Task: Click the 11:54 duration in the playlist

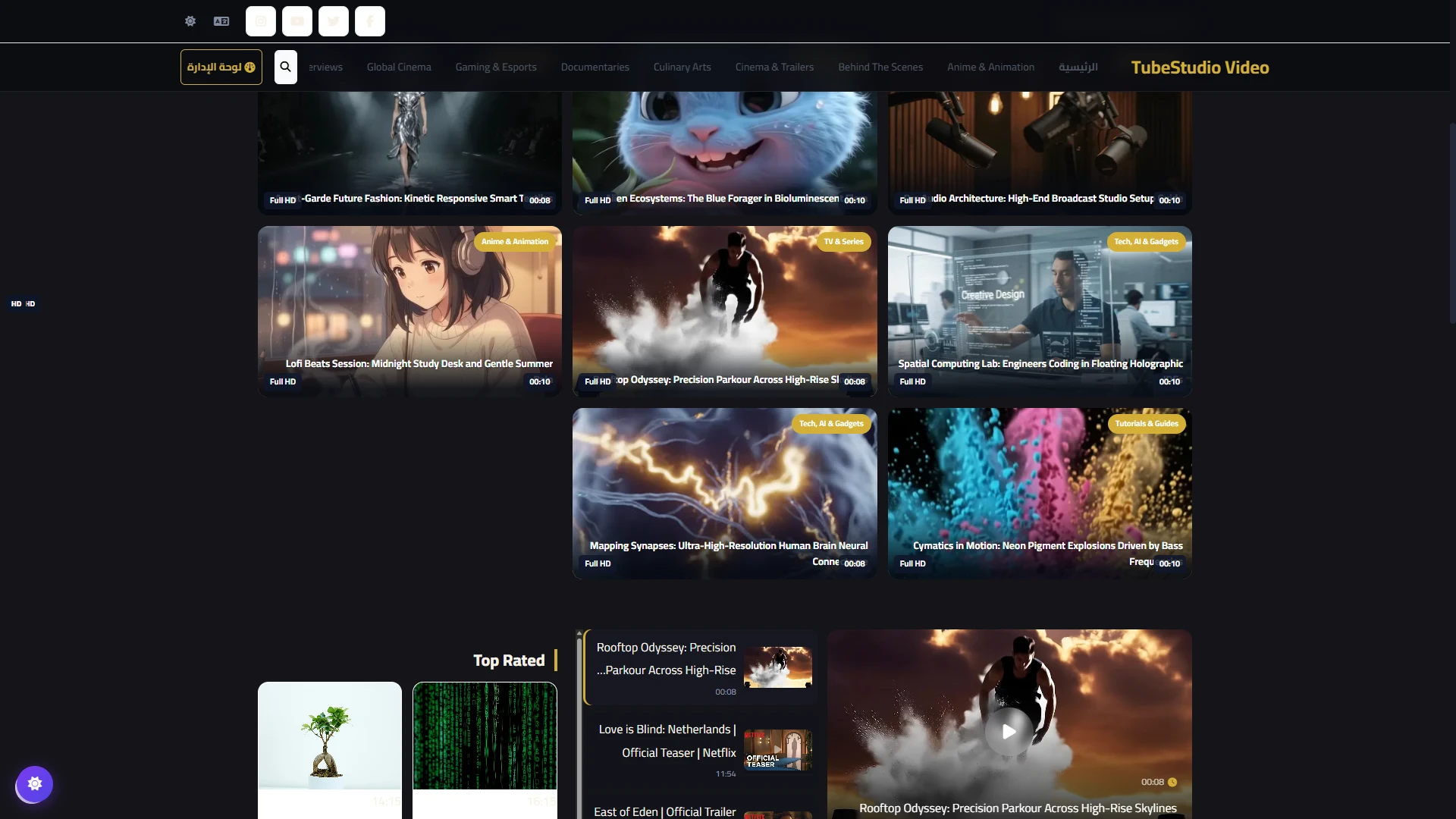Action: pyautogui.click(x=726, y=774)
